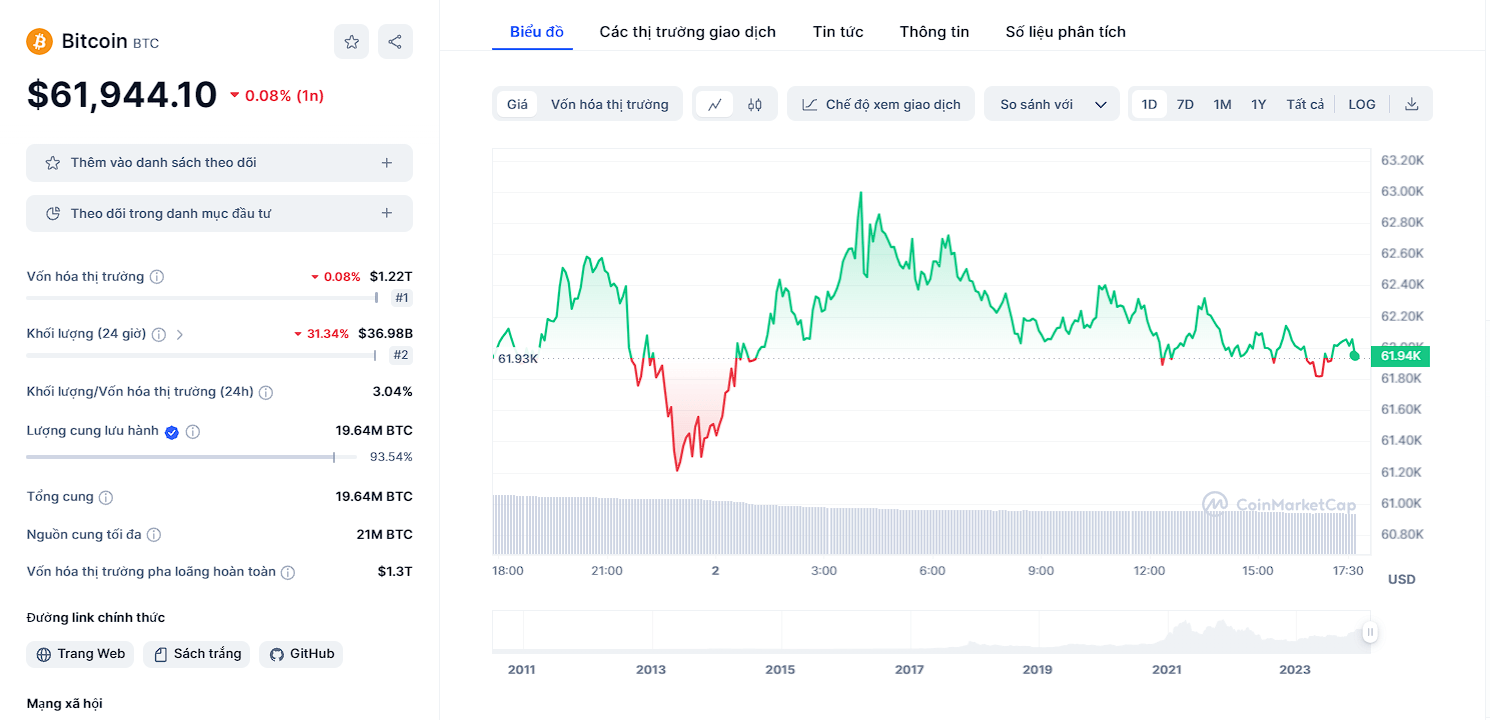Image resolution: width=1490 pixels, height=720 pixels.
Task: Click the 0.08% (1n) price change
Action: [277, 96]
